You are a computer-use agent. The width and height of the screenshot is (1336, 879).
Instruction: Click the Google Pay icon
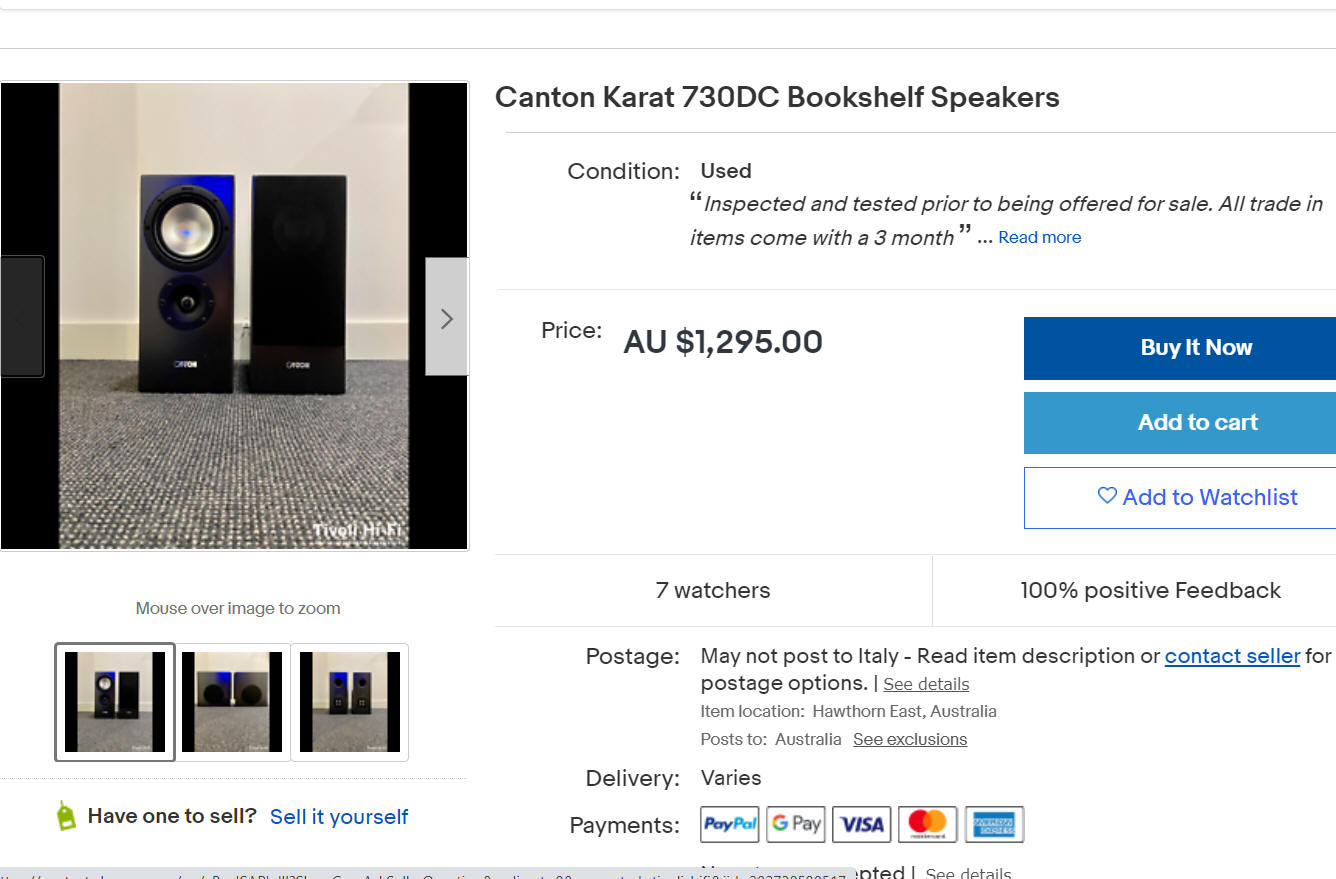[x=795, y=824]
